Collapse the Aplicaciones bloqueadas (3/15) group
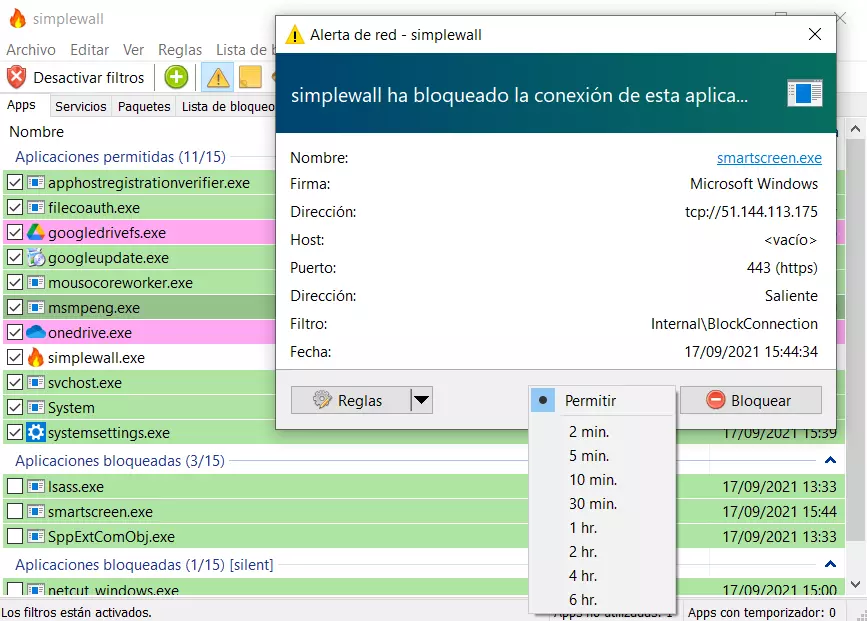Viewport: 867px width, 621px height. click(x=830, y=460)
